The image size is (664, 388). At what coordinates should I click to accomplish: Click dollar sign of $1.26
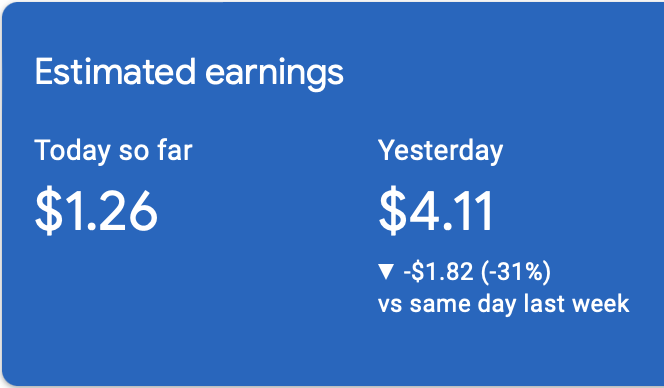pos(48,210)
